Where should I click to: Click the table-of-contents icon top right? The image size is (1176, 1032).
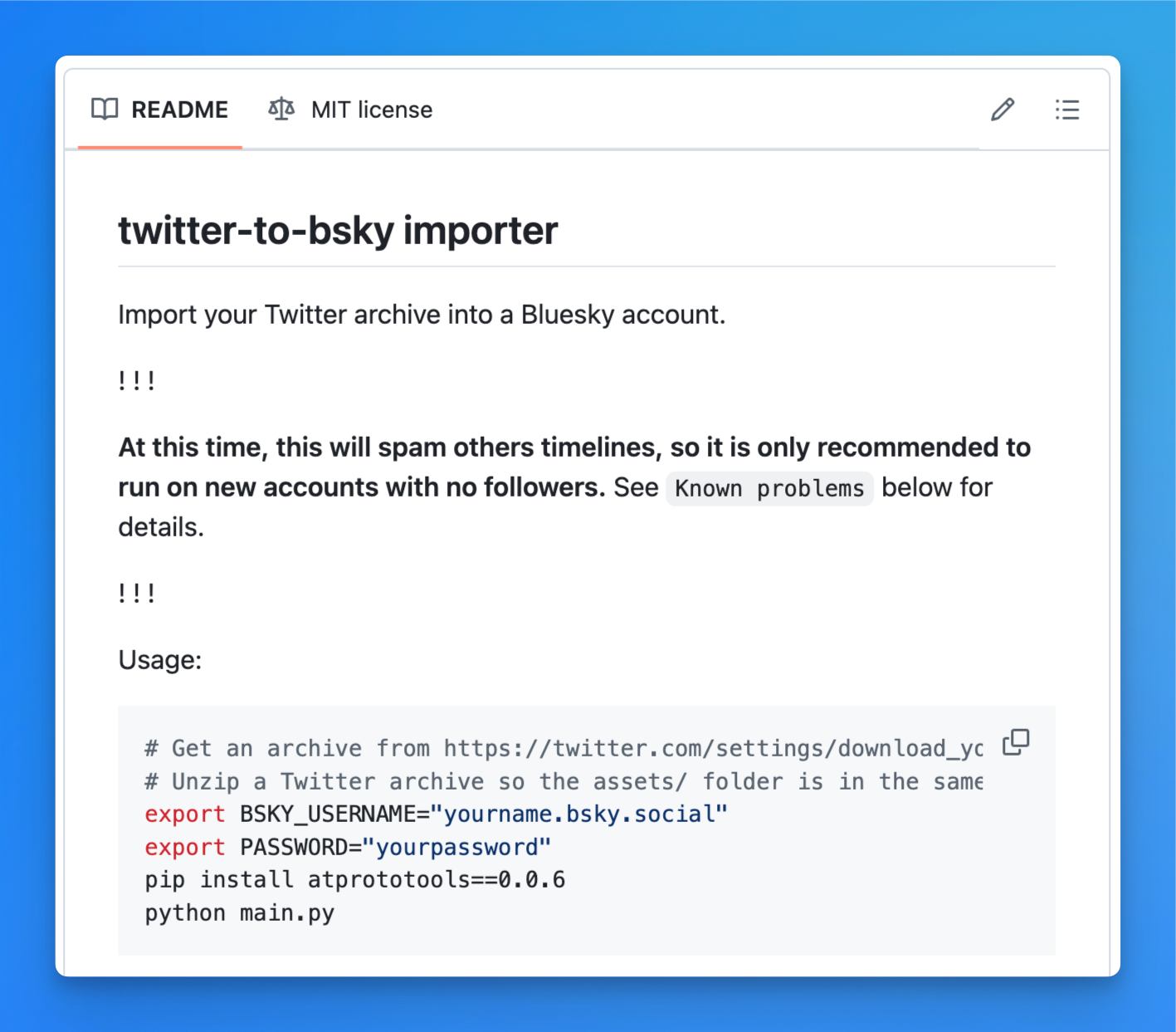1067,110
